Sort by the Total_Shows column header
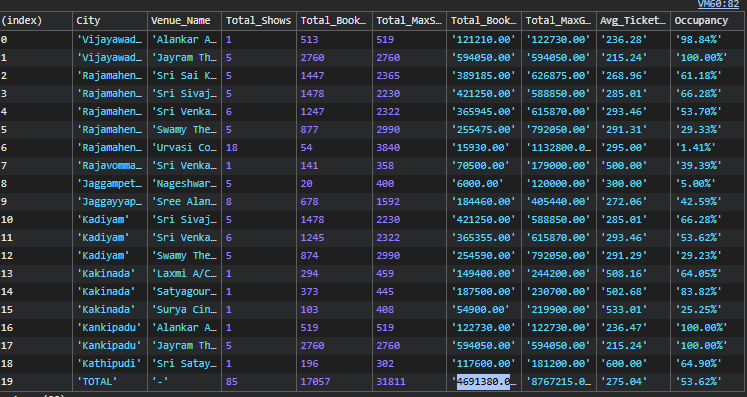The height and width of the screenshot is (397, 747). pyautogui.click(x=259, y=21)
